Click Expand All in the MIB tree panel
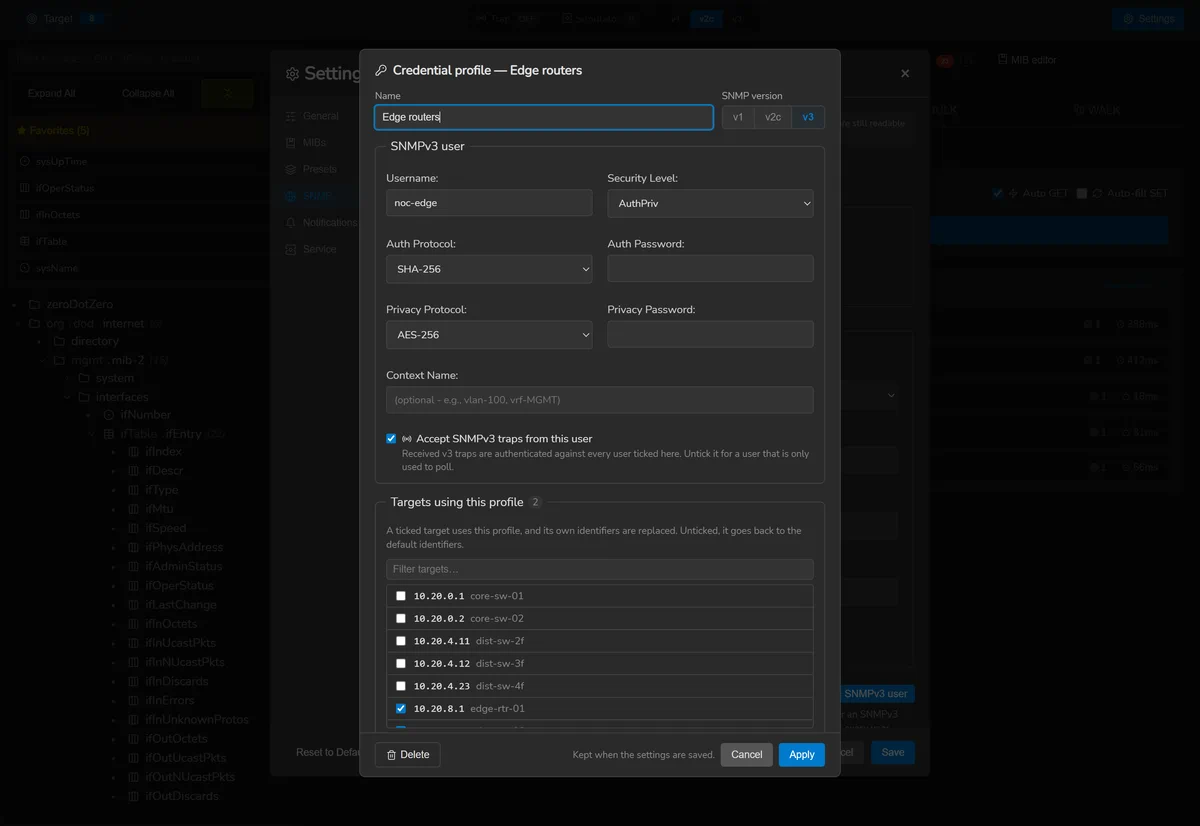 (x=52, y=93)
